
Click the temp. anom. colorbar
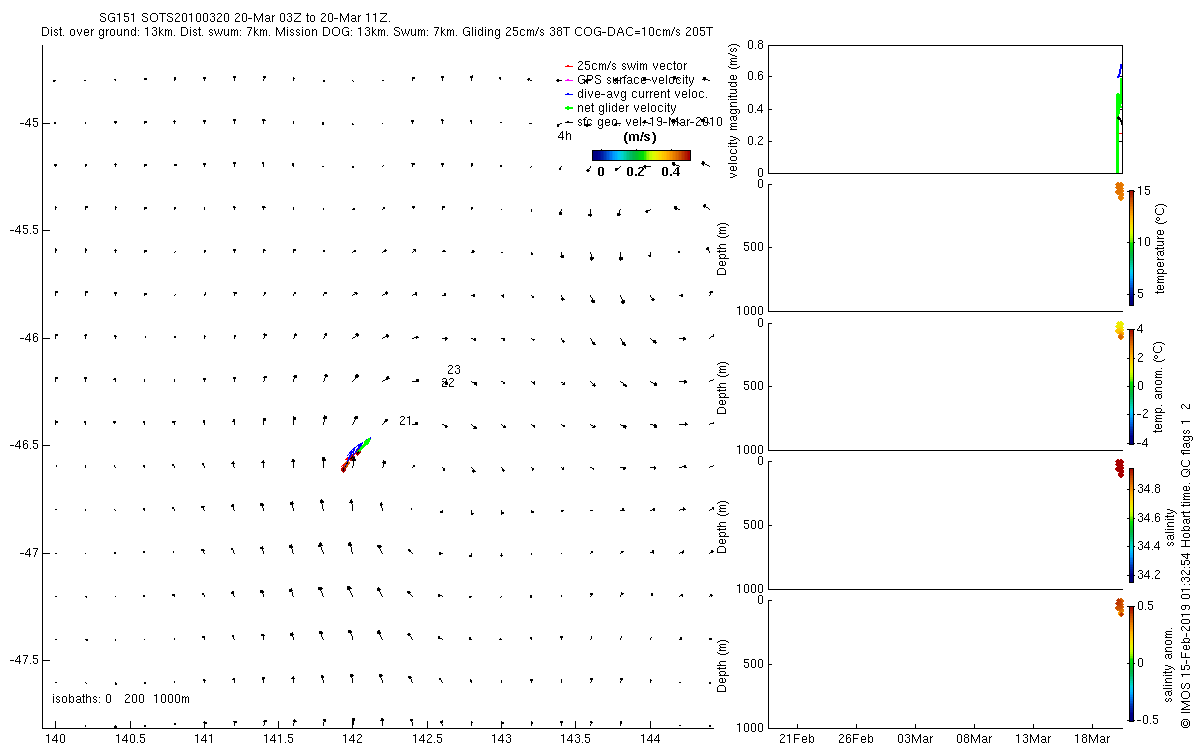[x=1131, y=385]
